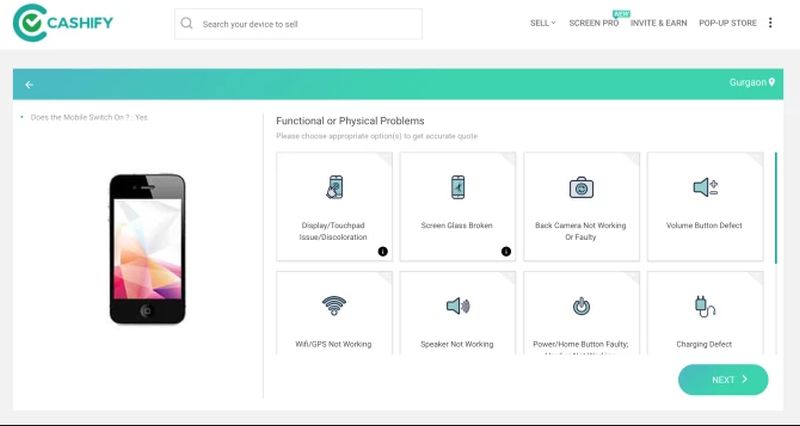Select the Screen Glass Broken card
Image resolution: width=800 pixels, height=426 pixels.
pos(458,207)
